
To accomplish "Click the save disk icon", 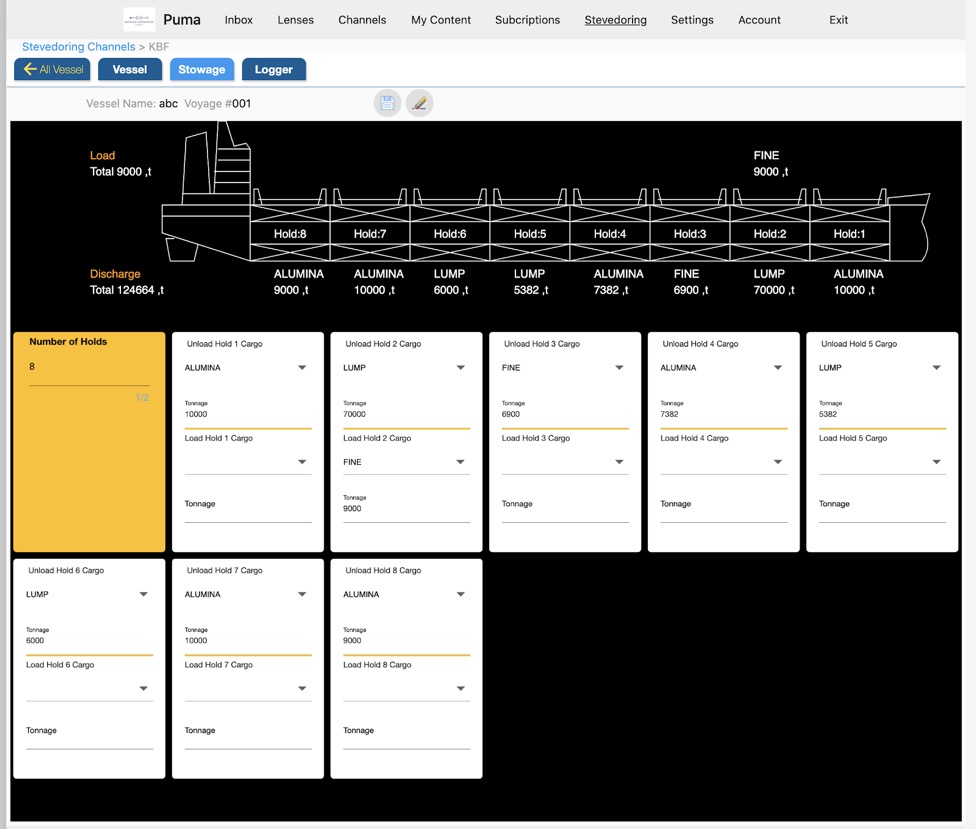I will pyautogui.click(x=387, y=103).
